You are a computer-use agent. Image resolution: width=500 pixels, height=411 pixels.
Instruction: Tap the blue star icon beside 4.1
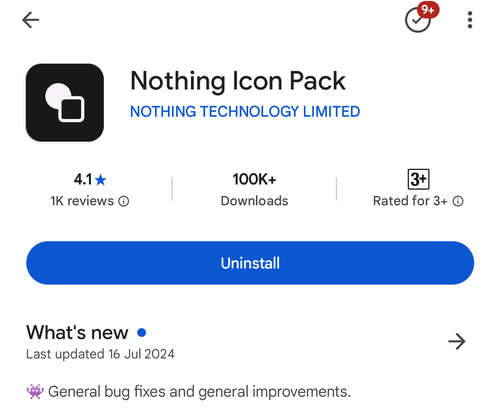(x=100, y=180)
